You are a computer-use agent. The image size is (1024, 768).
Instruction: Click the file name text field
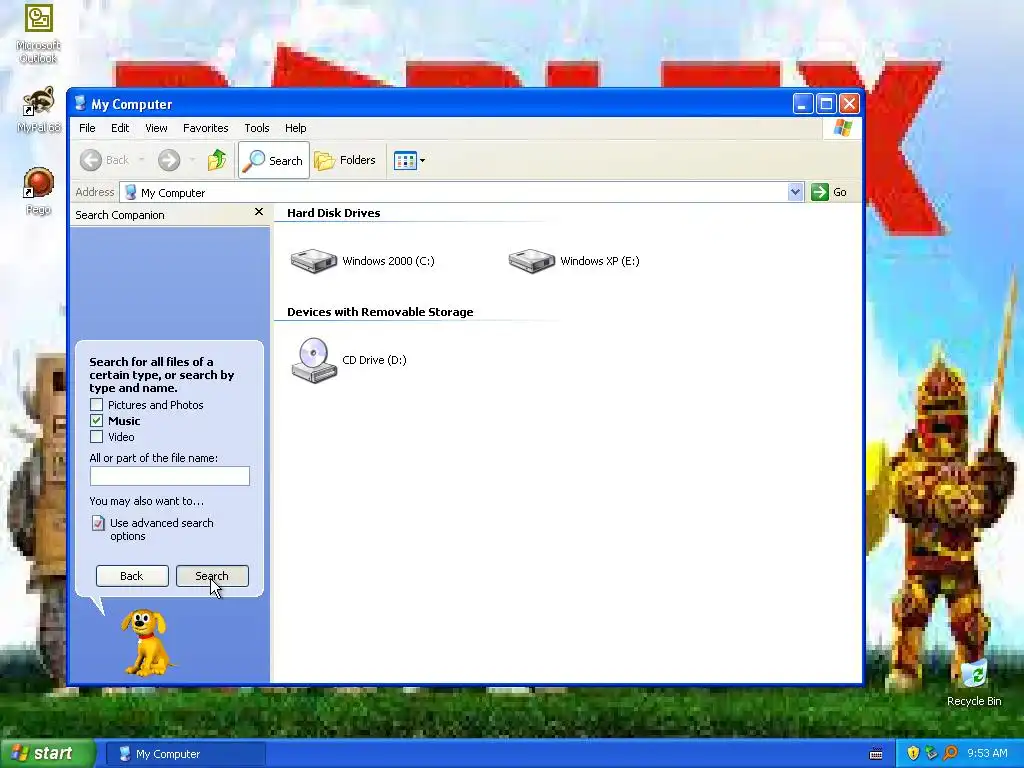pos(170,476)
